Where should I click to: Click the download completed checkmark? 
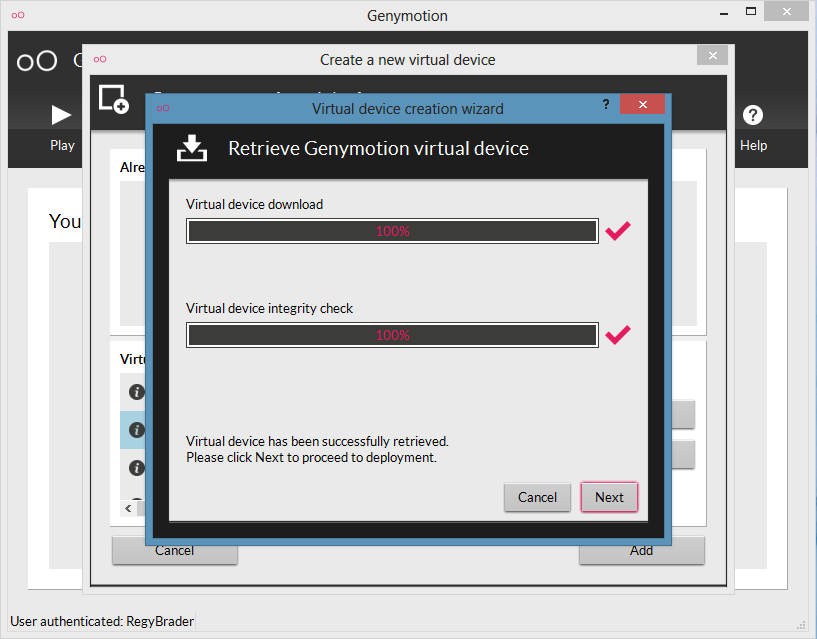click(618, 230)
